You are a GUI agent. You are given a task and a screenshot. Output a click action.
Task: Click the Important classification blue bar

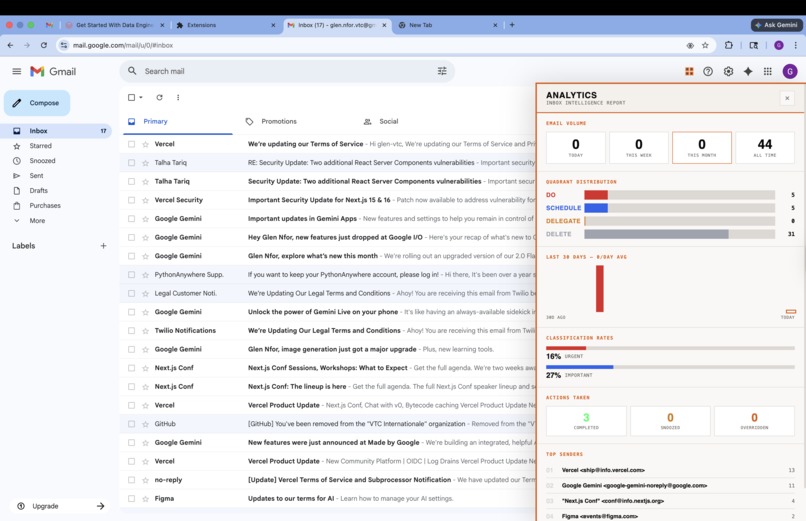579,367
